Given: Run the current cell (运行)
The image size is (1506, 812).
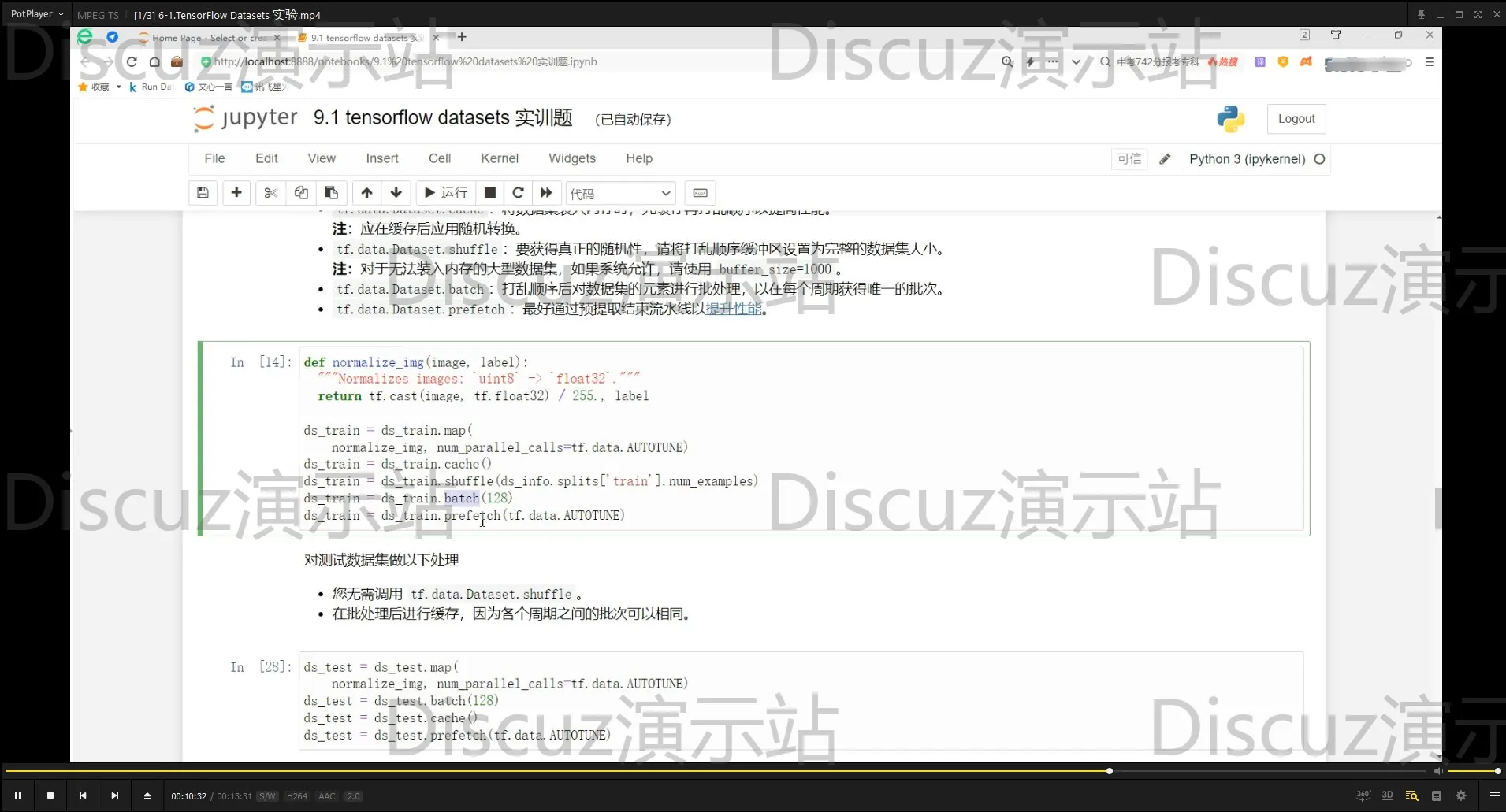Looking at the screenshot, I should pos(445,193).
